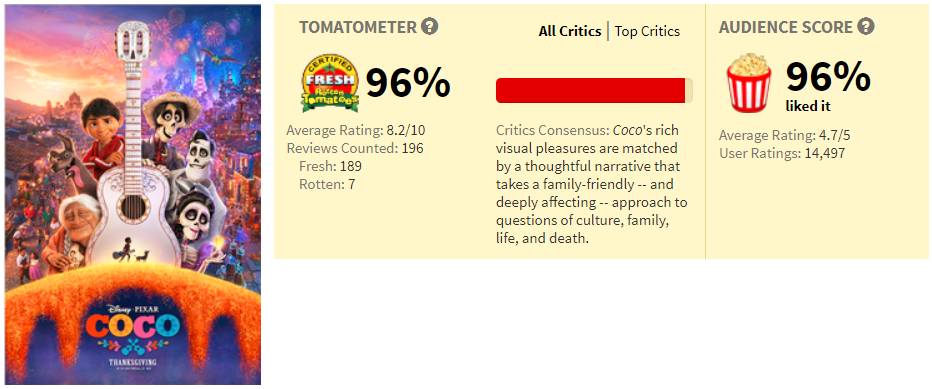Click the Critics Consensus paragraph
Image resolution: width=932 pixels, height=389 pixels.
click(x=591, y=184)
